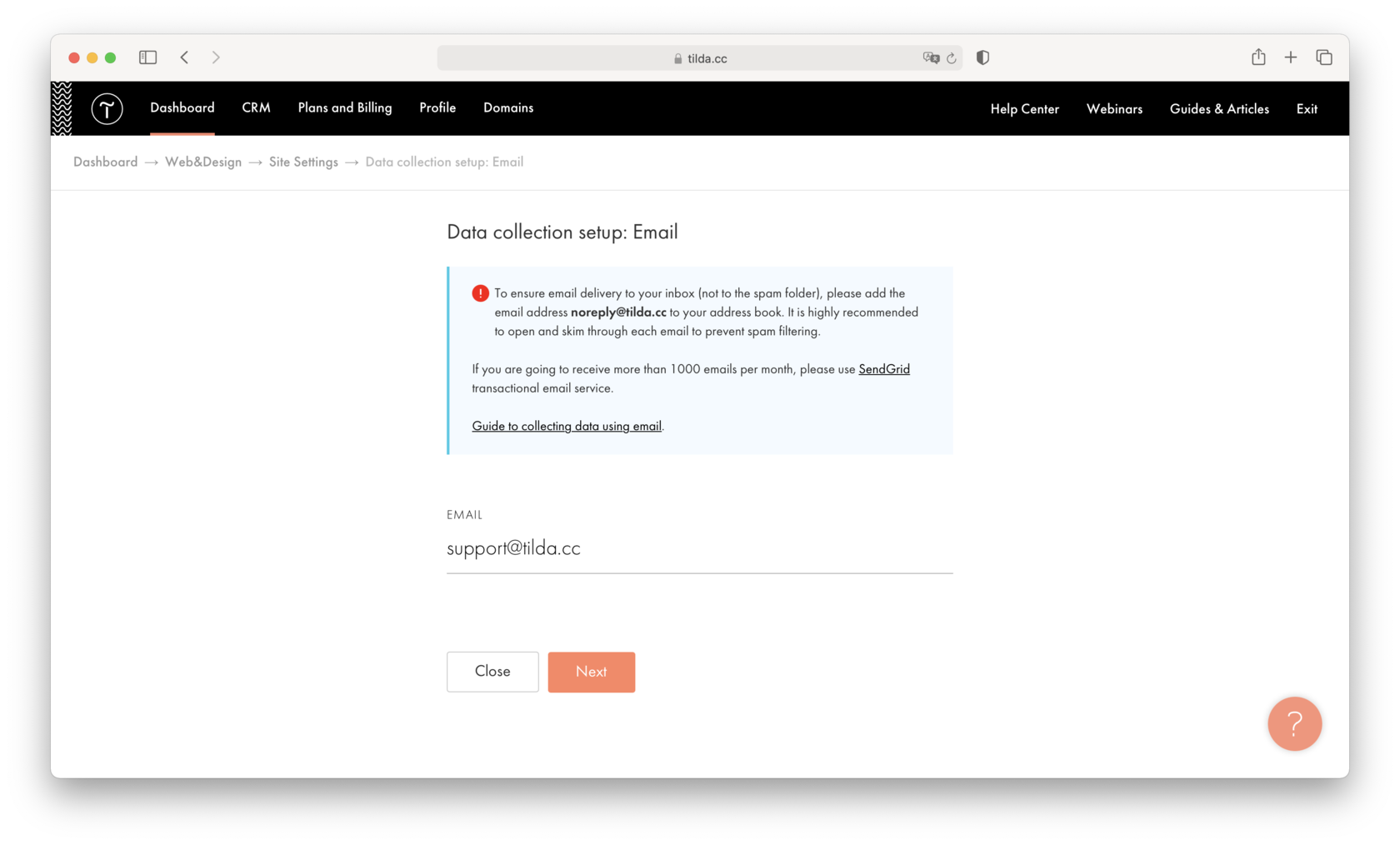1400x845 pixels.
Task: Show all tabs overview icon
Action: [x=1323, y=57]
